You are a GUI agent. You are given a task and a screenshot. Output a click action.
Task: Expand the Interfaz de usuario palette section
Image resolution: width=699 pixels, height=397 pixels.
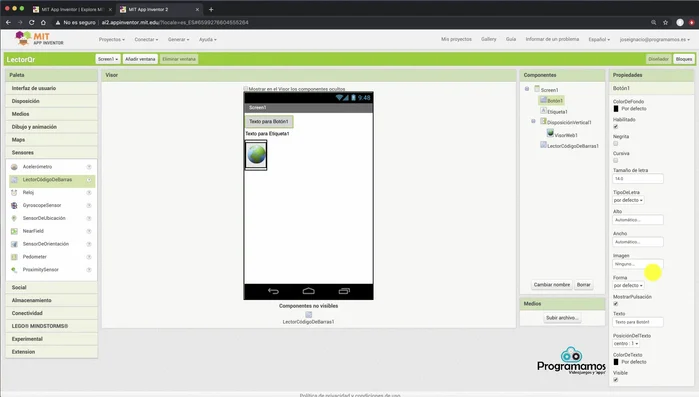pos(52,88)
